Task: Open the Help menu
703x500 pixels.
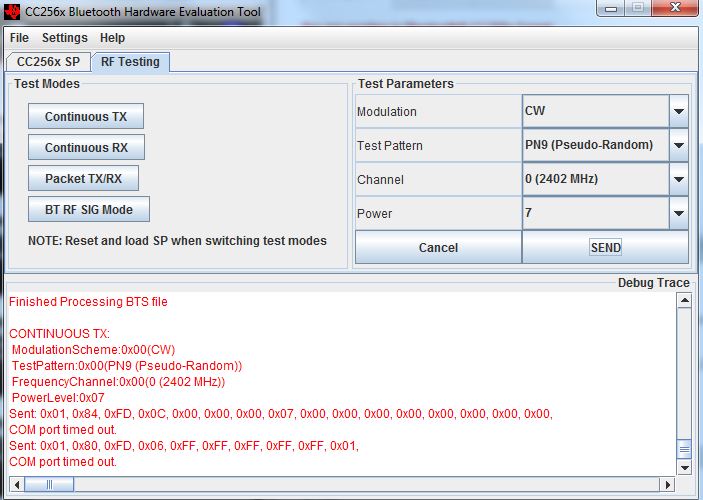Action: coord(113,38)
